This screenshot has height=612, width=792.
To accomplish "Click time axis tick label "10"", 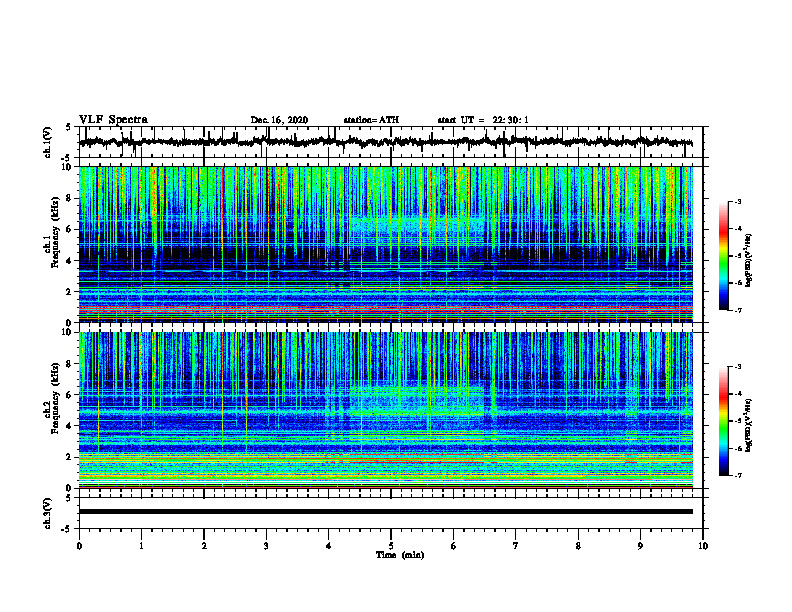I will [703, 546].
